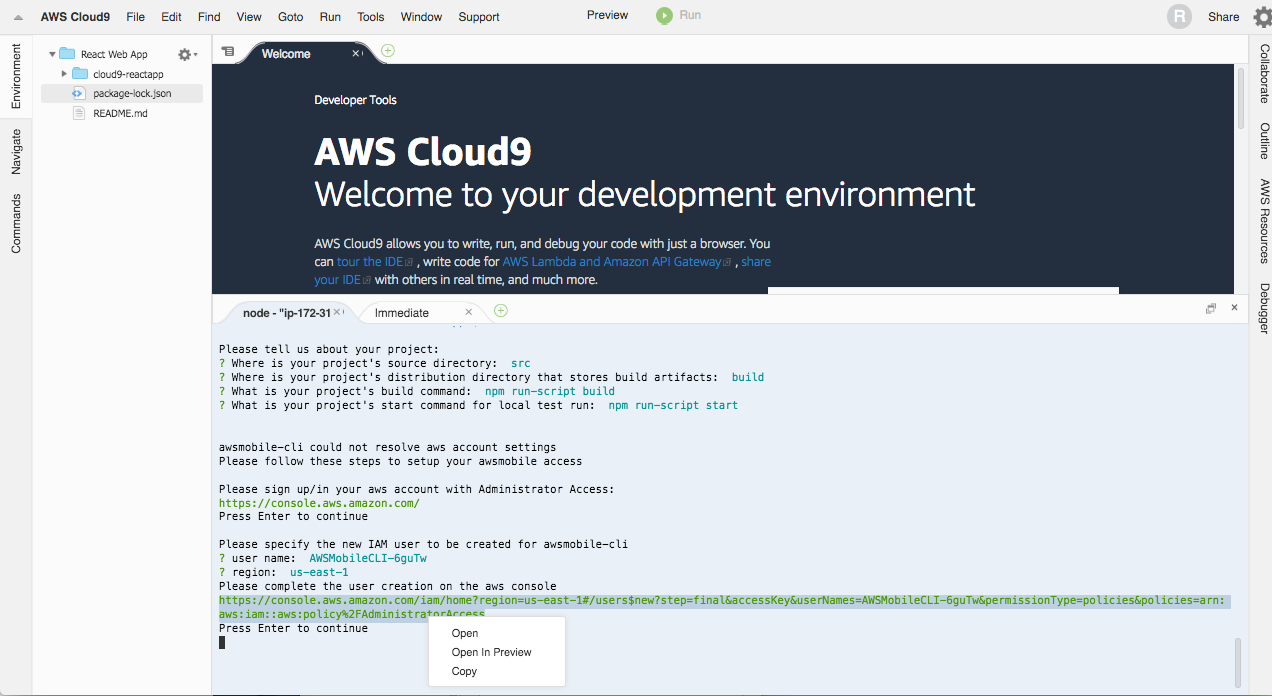Maximize the terminal panel
Image resolution: width=1272 pixels, height=696 pixels.
[x=1210, y=309]
